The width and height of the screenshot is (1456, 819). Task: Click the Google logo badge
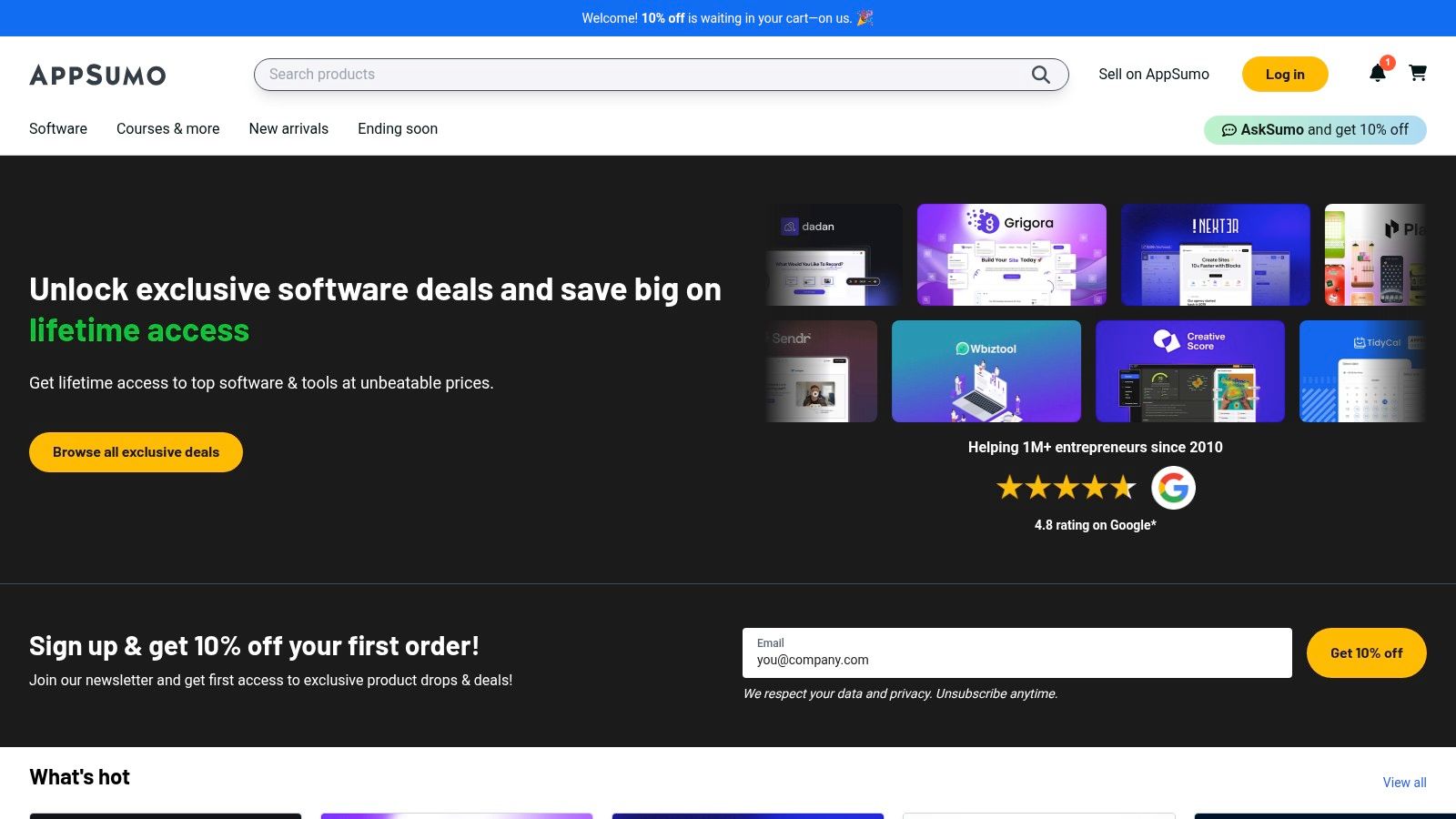(1173, 488)
